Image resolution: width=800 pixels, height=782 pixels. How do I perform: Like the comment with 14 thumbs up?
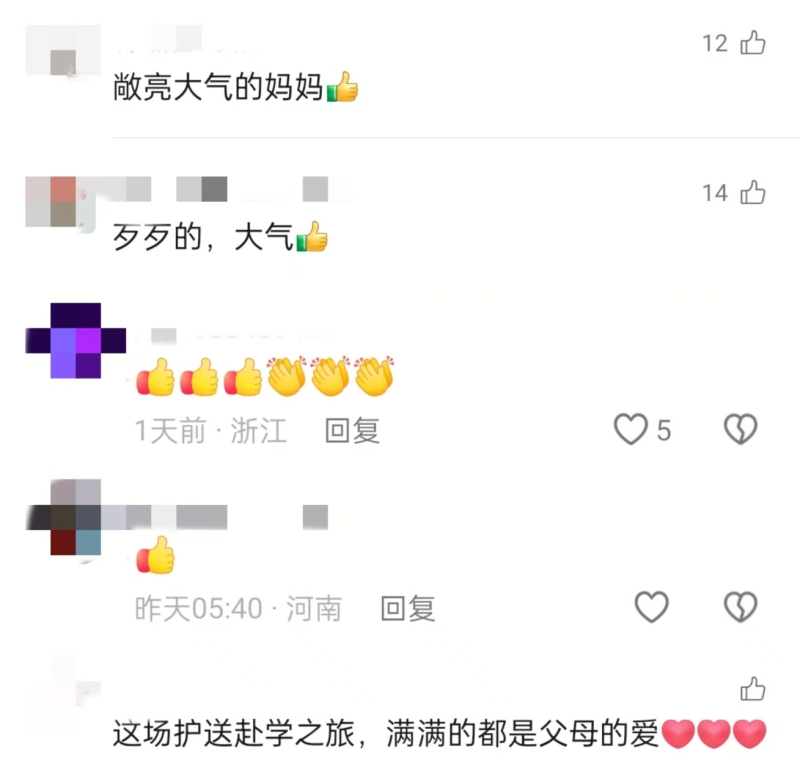point(753,192)
